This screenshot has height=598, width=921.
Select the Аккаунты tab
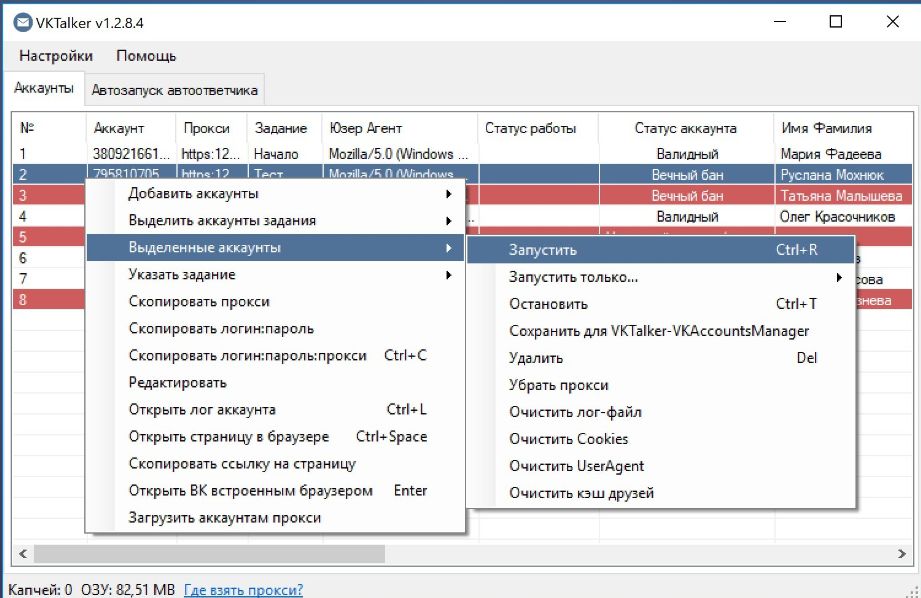coord(44,88)
